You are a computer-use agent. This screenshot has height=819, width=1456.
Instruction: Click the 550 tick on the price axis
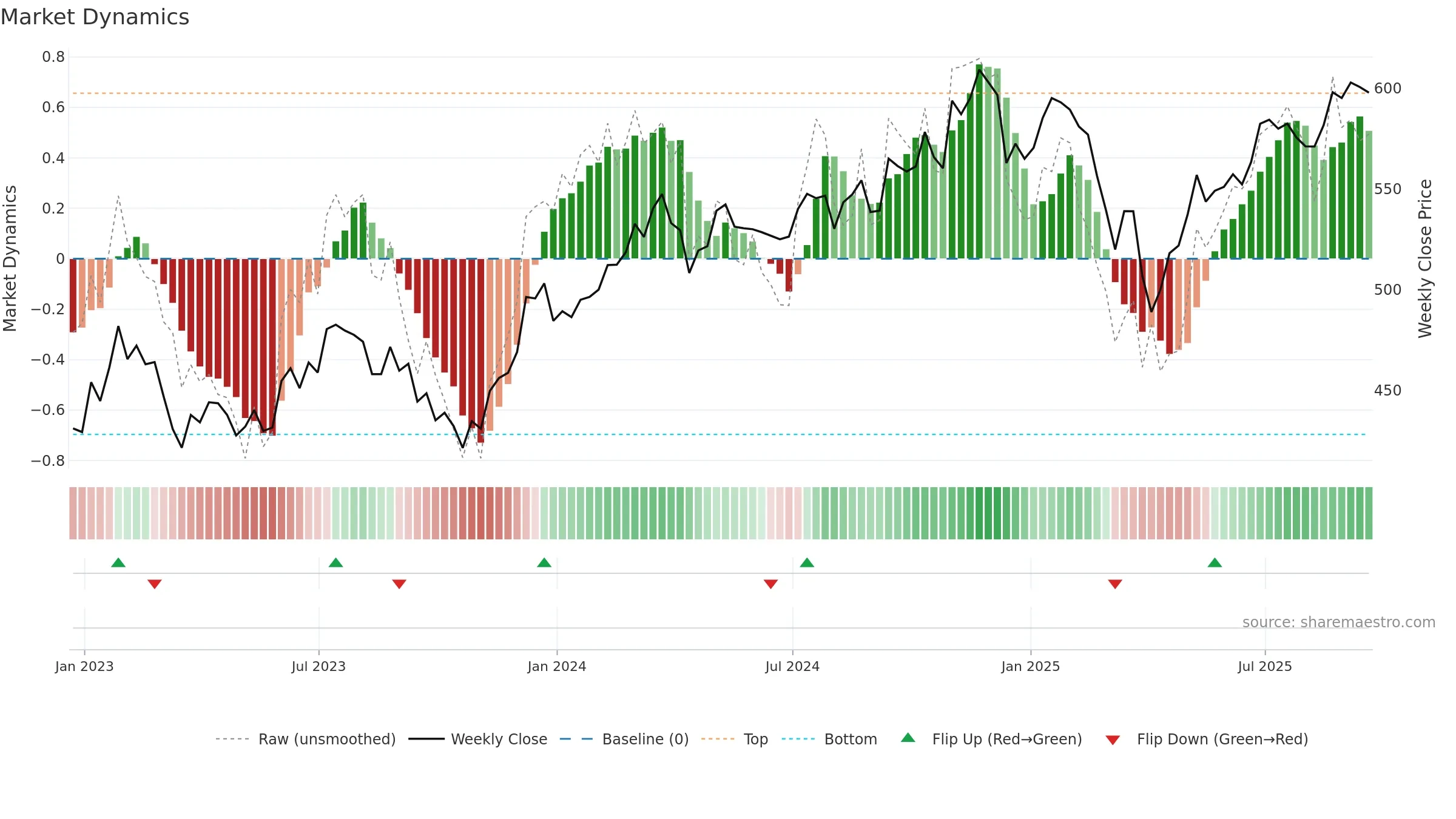click(x=1388, y=189)
